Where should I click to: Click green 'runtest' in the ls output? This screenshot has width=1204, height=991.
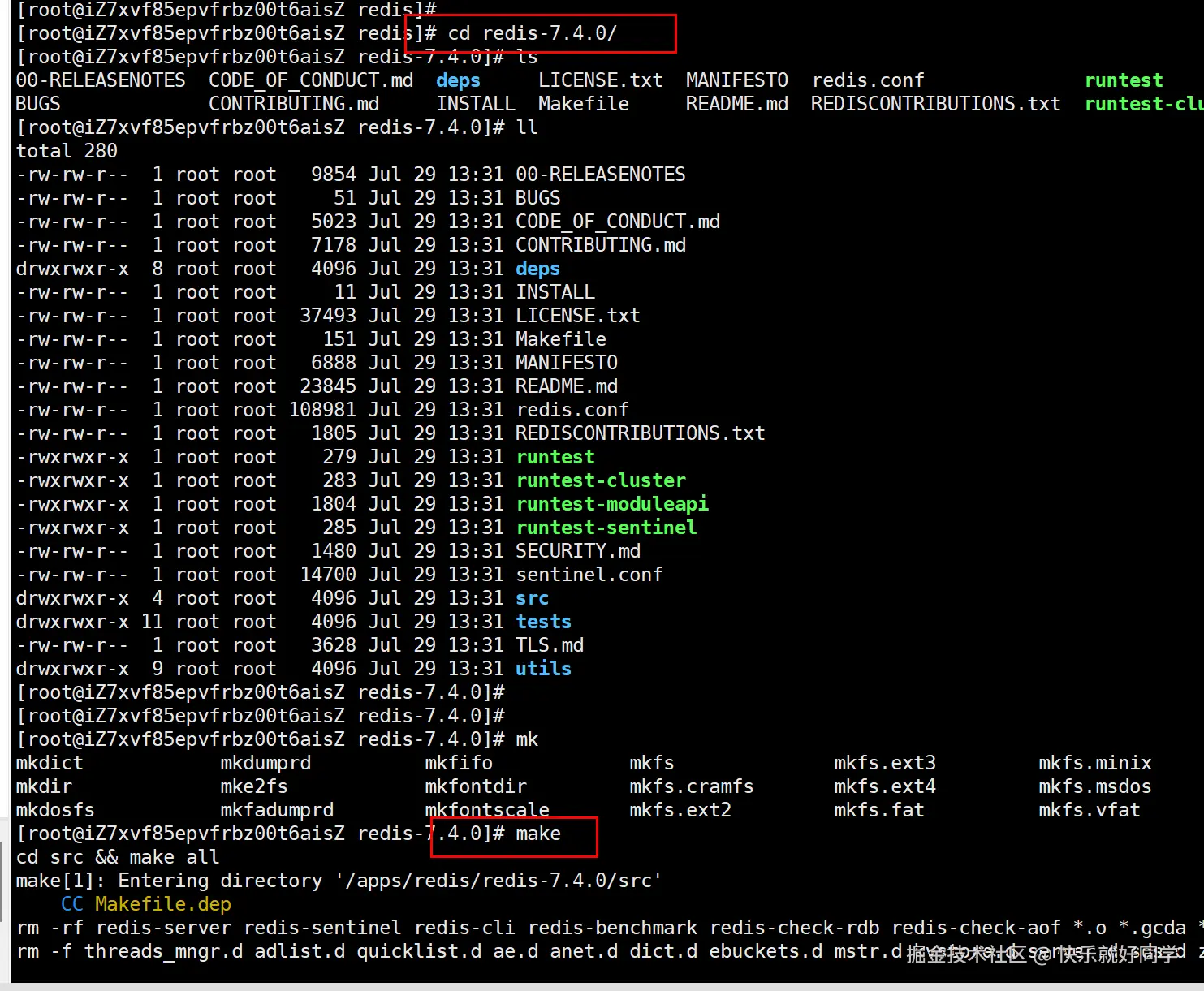coord(1124,80)
